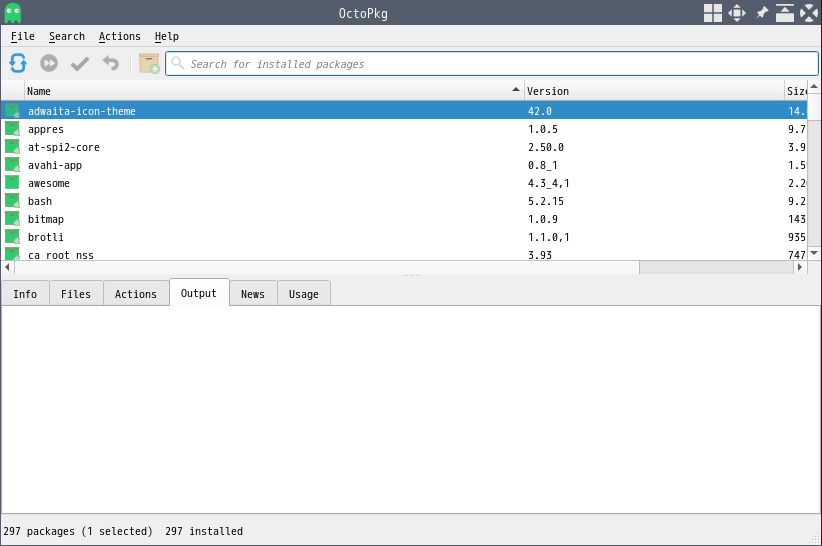Open the File menu
The height and width of the screenshot is (546, 822).
click(23, 36)
